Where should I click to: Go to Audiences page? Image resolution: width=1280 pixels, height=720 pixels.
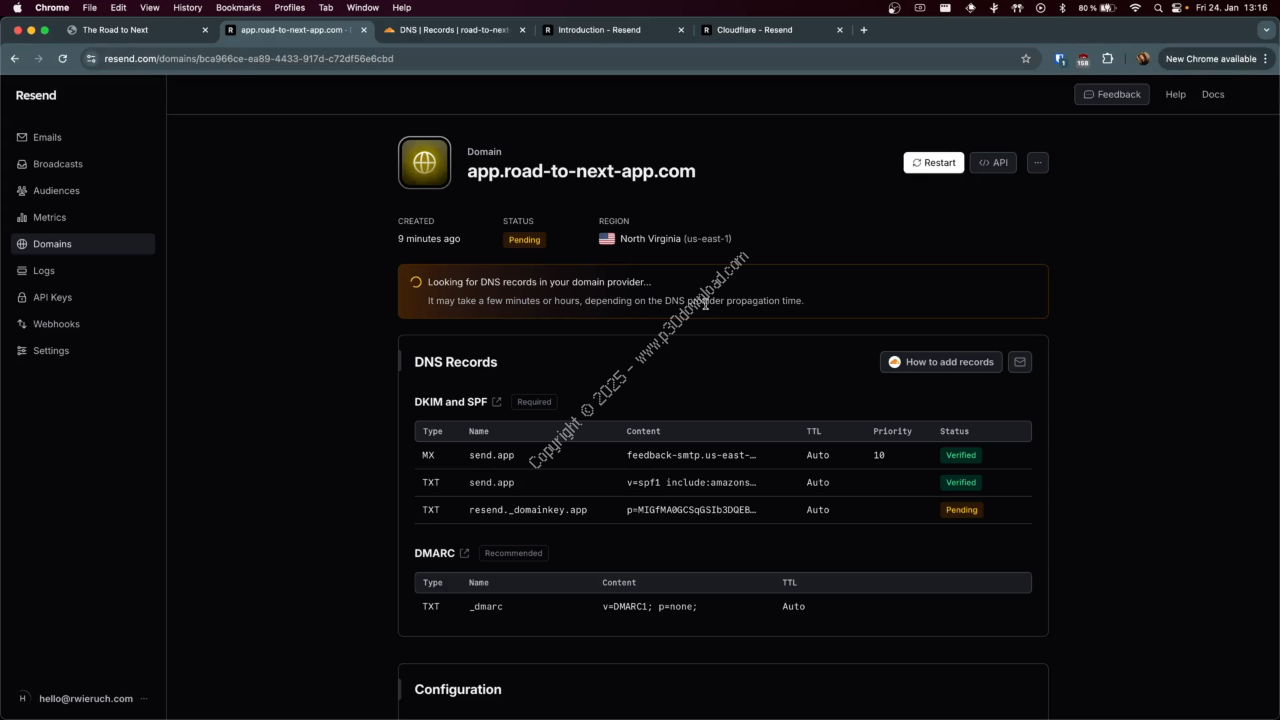coord(83,190)
